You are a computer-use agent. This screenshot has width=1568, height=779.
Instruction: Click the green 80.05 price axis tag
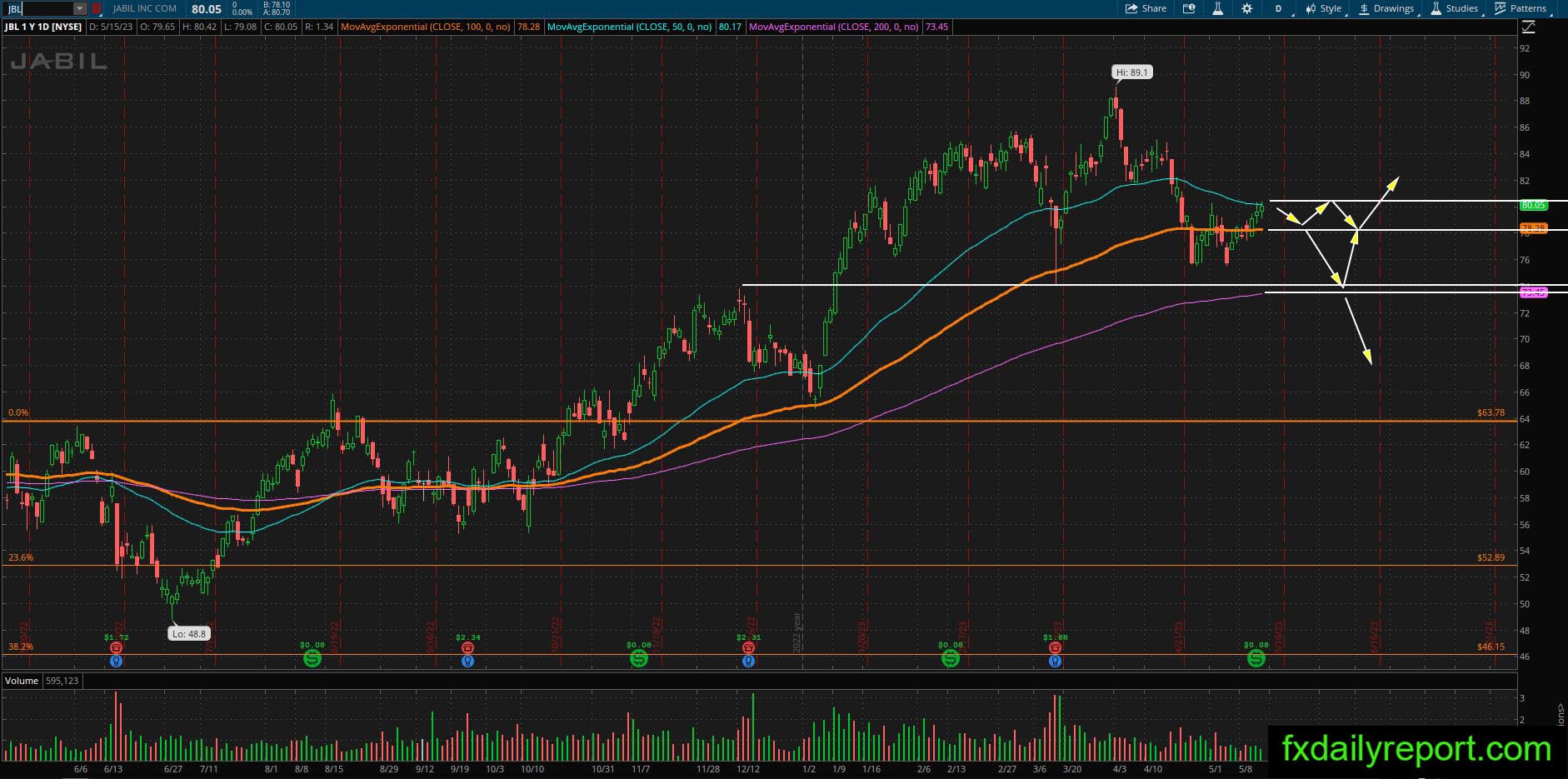point(1533,205)
